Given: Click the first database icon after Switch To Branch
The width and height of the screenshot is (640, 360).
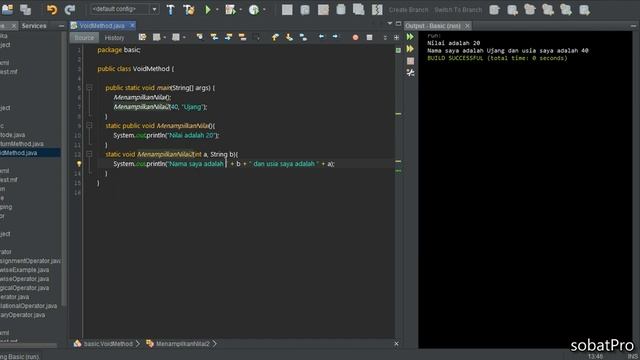Looking at the screenshot, I should click(x=494, y=9).
